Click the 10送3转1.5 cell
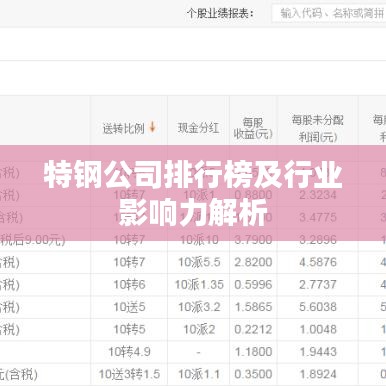Screen dimensions: 386x386 click(129, 374)
